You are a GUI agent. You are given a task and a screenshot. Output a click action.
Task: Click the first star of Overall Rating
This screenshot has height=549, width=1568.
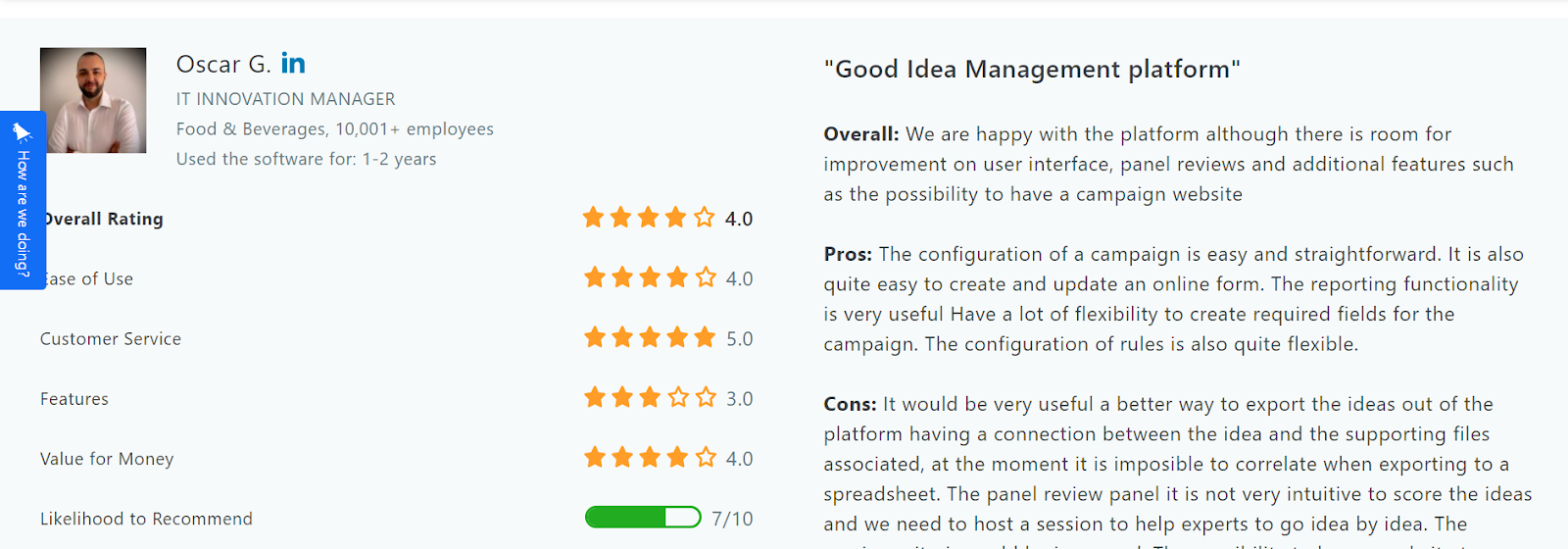point(594,218)
